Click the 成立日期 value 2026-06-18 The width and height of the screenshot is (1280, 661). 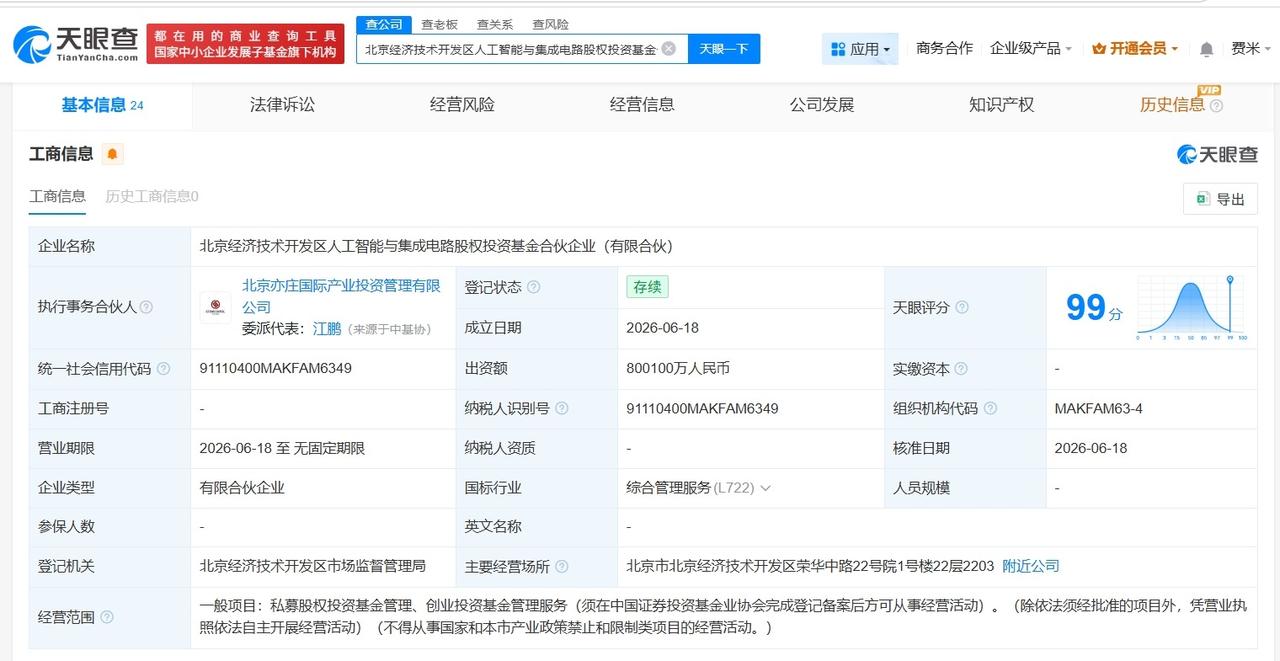point(662,328)
